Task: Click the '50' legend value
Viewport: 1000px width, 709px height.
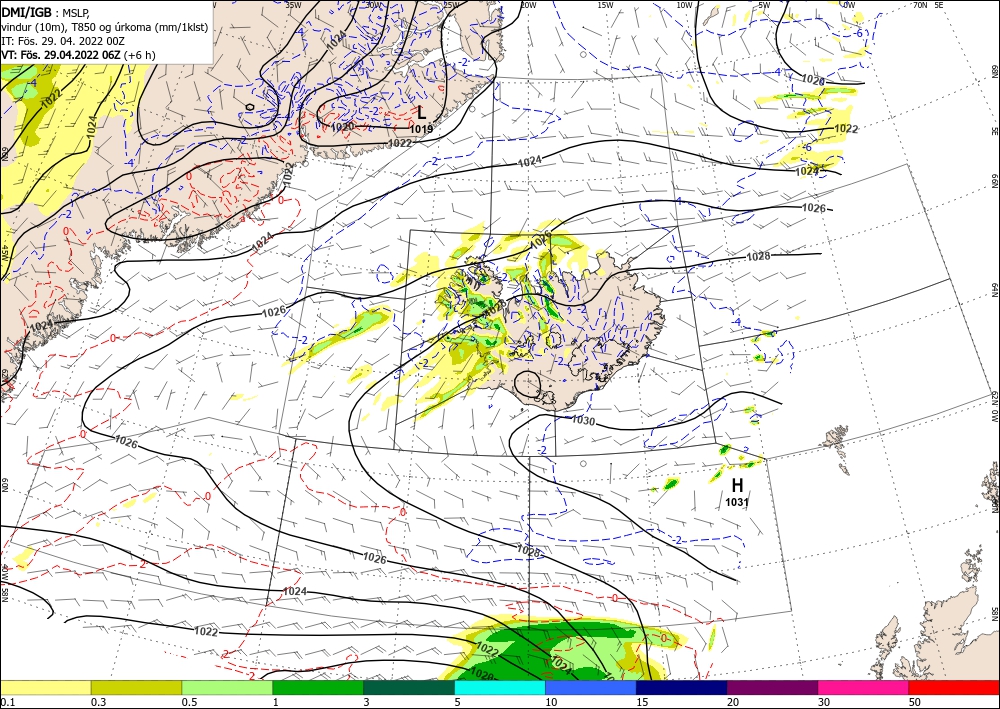Action: (915, 702)
